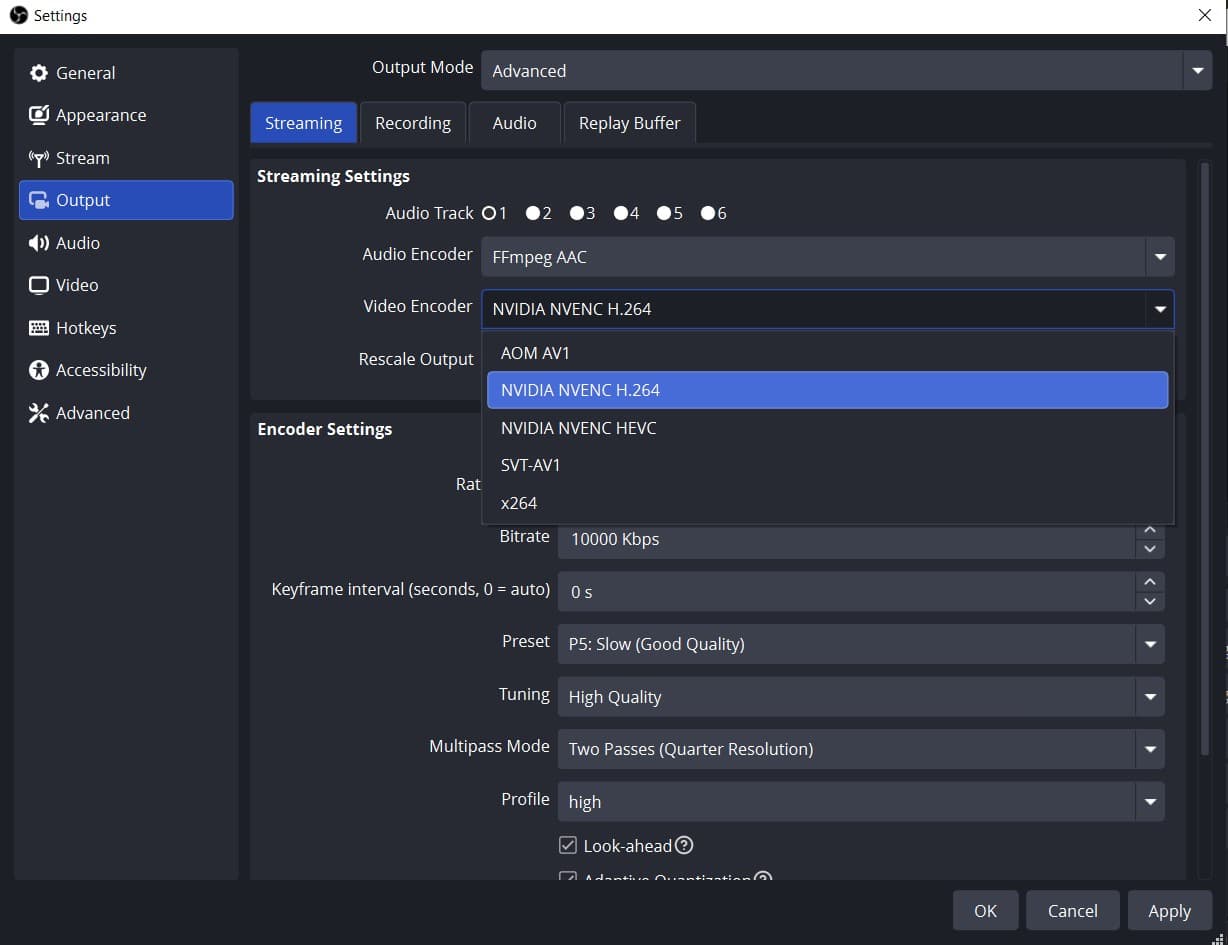1228x945 pixels.
Task: Toggle the Look-ahead checkbox
Action: pos(568,845)
